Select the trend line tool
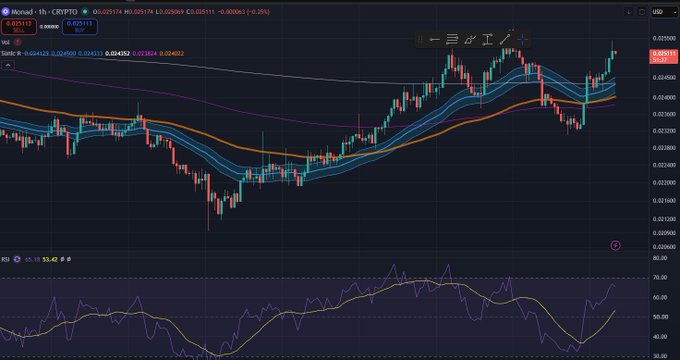The height and width of the screenshot is (360, 680). coord(504,40)
